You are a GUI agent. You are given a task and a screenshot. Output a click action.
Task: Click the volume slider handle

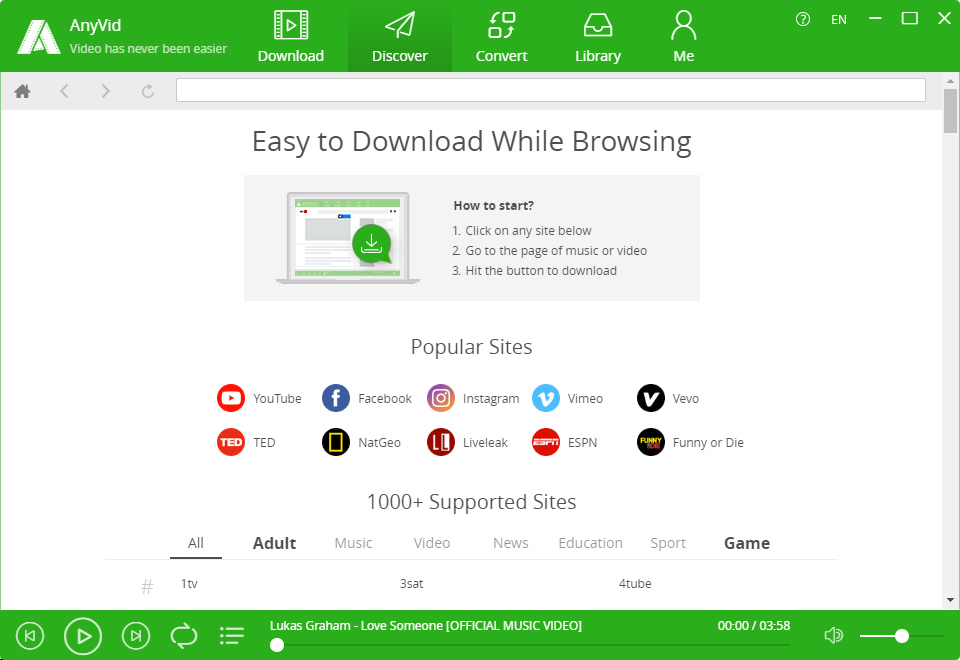pyautogui.click(x=901, y=636)
